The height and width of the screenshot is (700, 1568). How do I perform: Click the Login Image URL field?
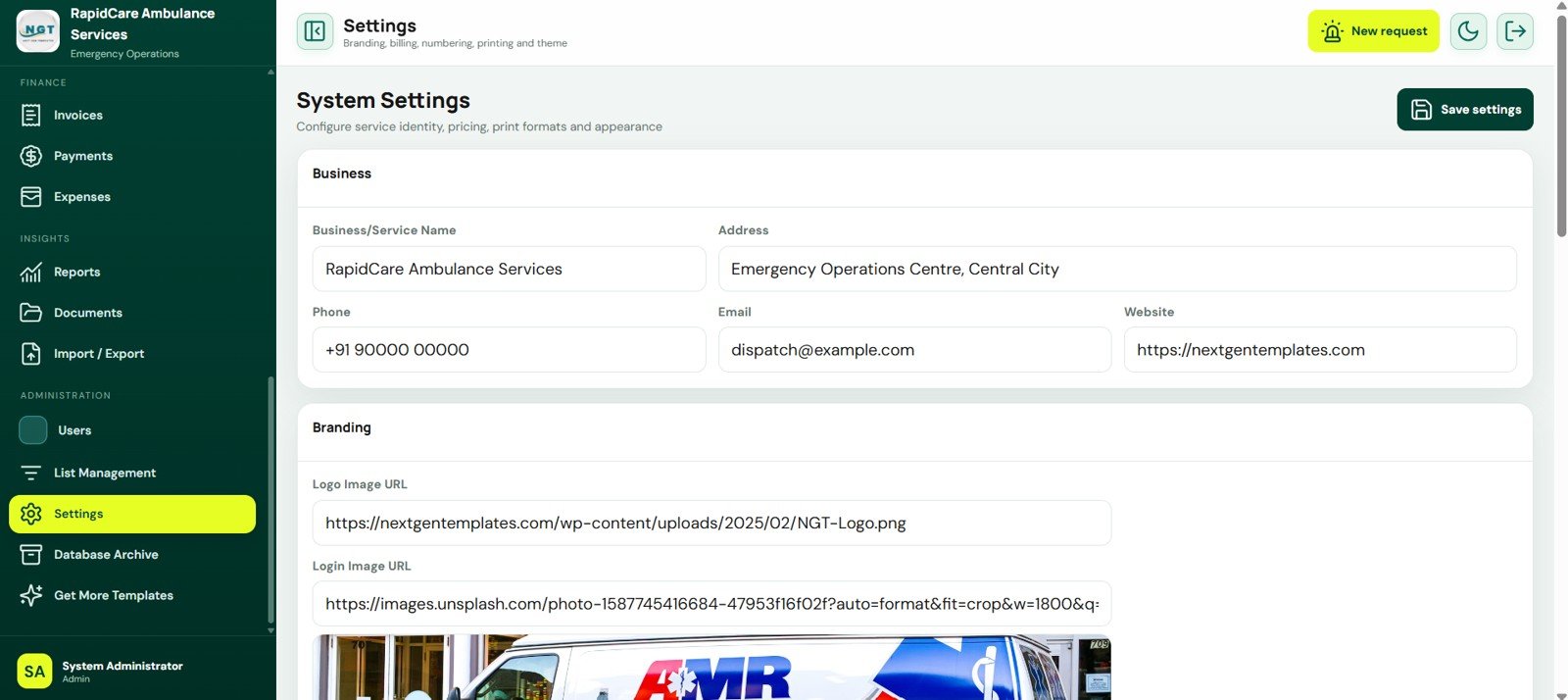pyautogui.click(x=711, y=604)
